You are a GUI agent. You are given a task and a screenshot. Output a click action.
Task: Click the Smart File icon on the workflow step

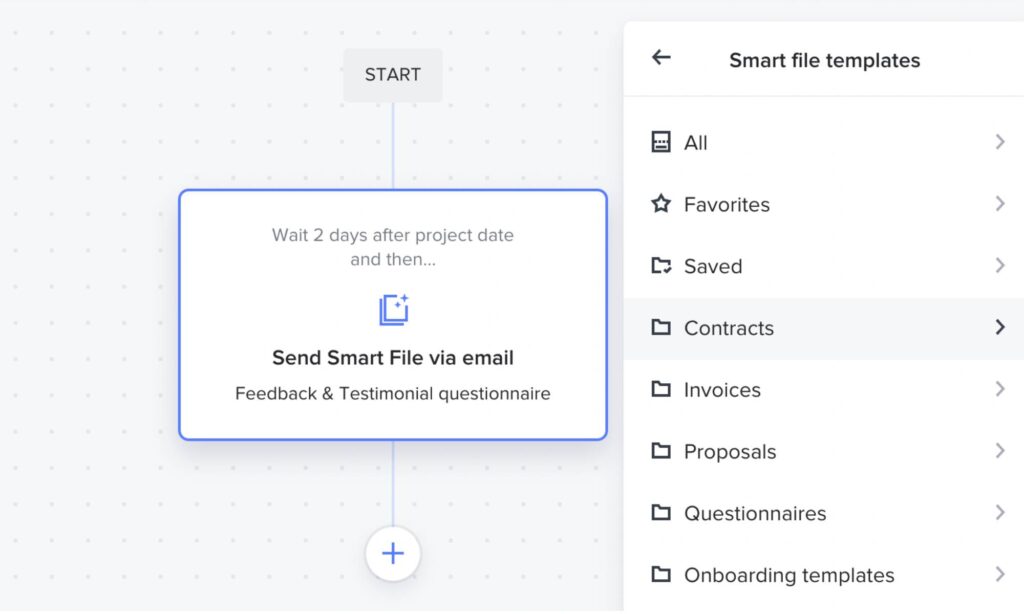pos(393,309)
